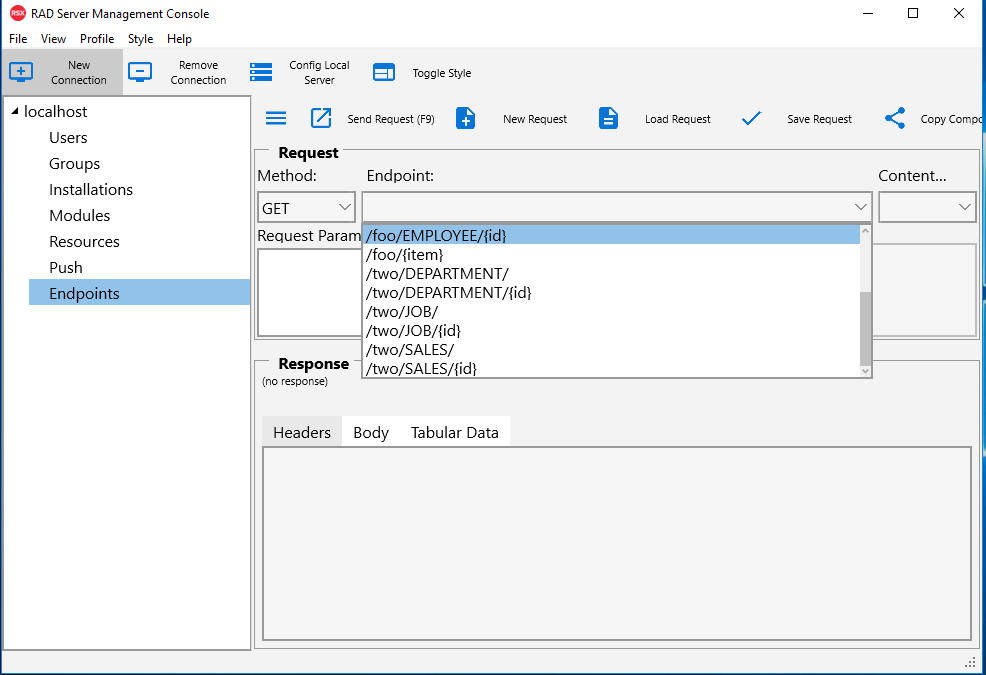Switch to the Headers tab
Viewport: 986px width, 675px height.
tap(302, 432)
